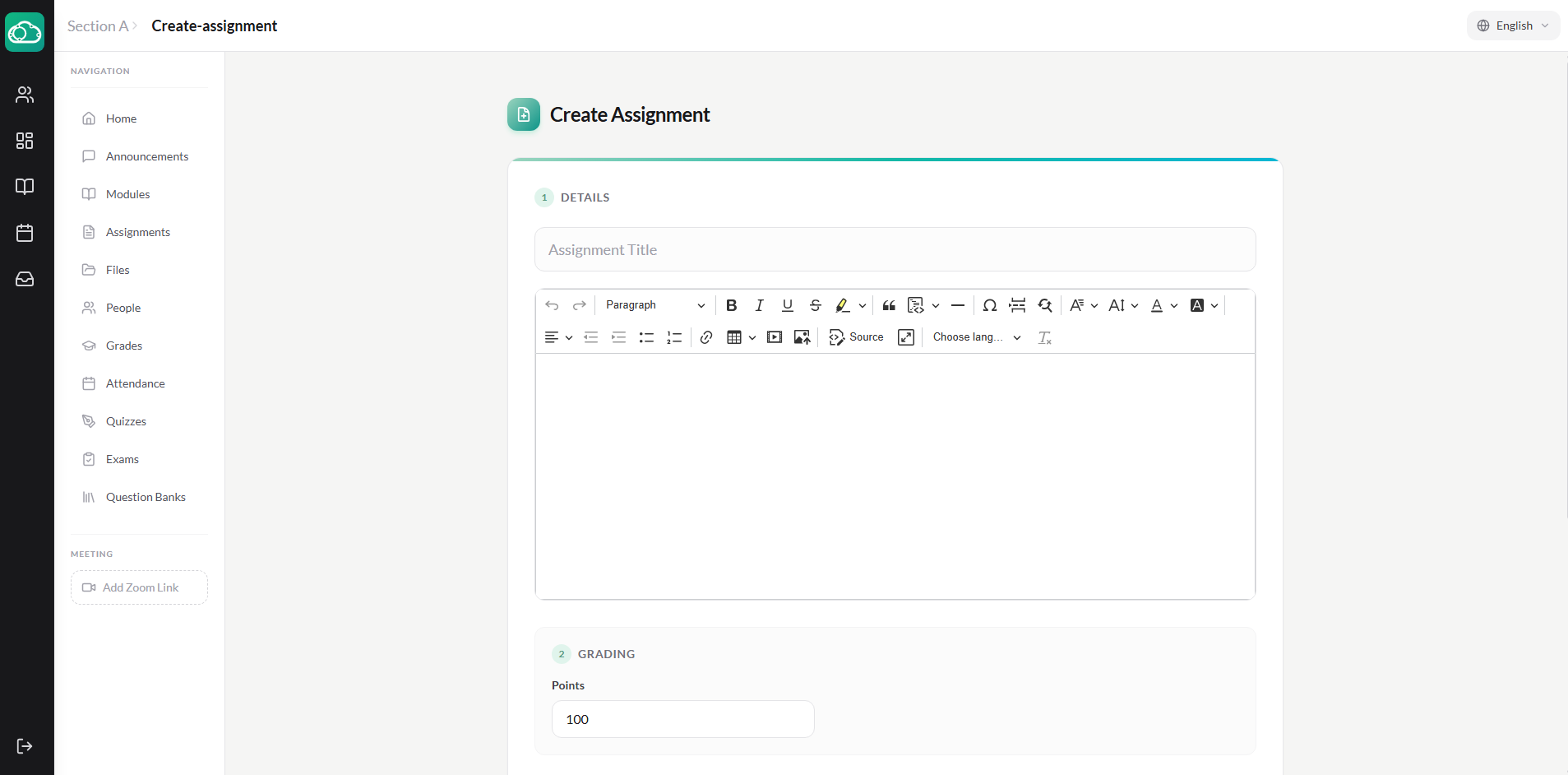Redo the last editor action
1568x775 pixels.
580,305
